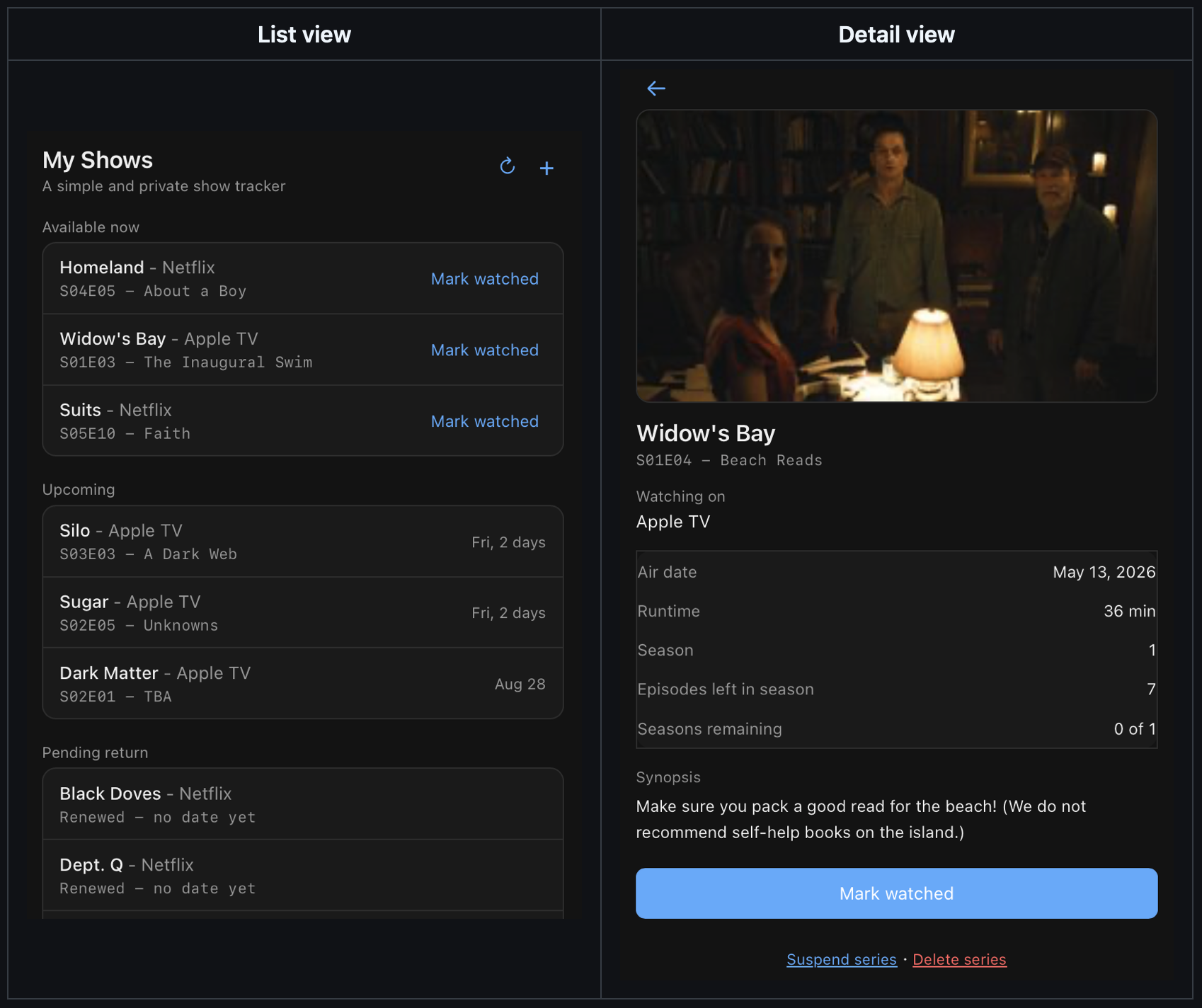Screen dimensions: 1202x1008
Task: Click the Runtime value 36 min
Action: [1129, 611]
